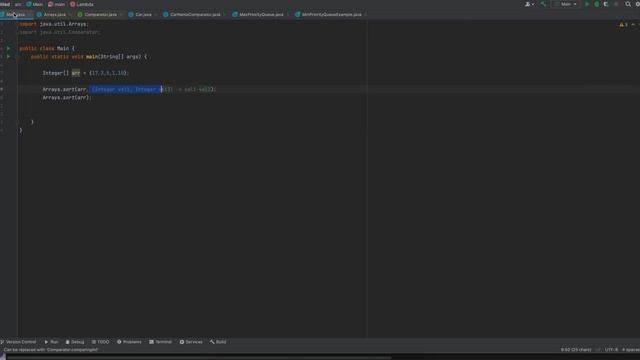Click the Arrays.sort(arr); line
The image size is (640, 360).
[66, 98]
